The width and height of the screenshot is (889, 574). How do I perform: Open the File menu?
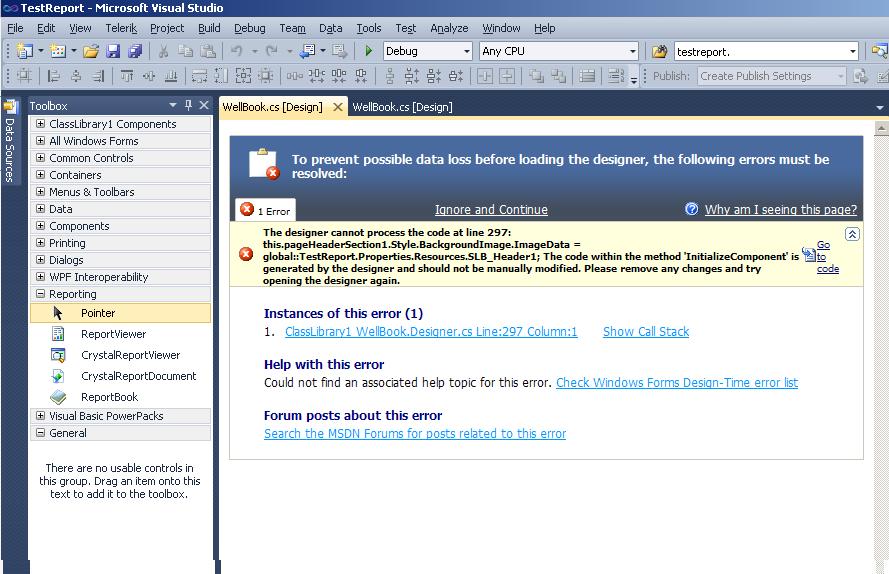(x=15, y=28)
